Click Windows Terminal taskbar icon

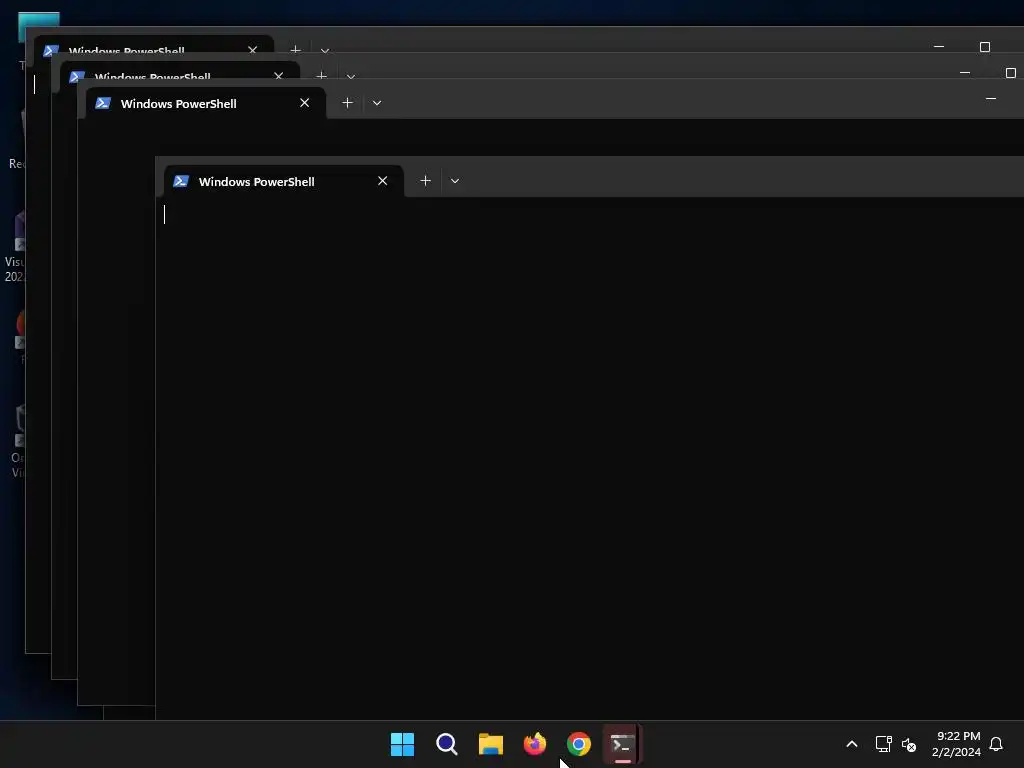click(622, 744)
